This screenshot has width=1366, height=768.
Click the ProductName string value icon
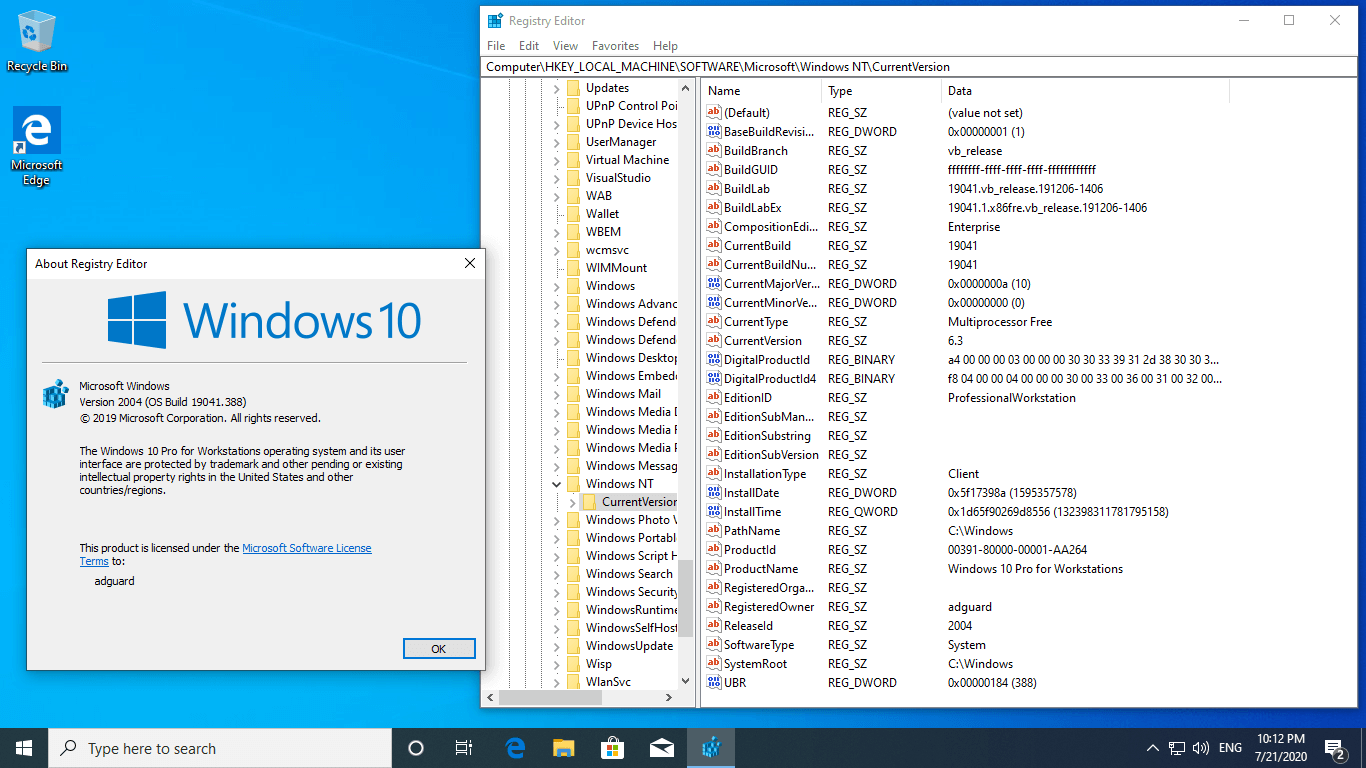[714, 569]
